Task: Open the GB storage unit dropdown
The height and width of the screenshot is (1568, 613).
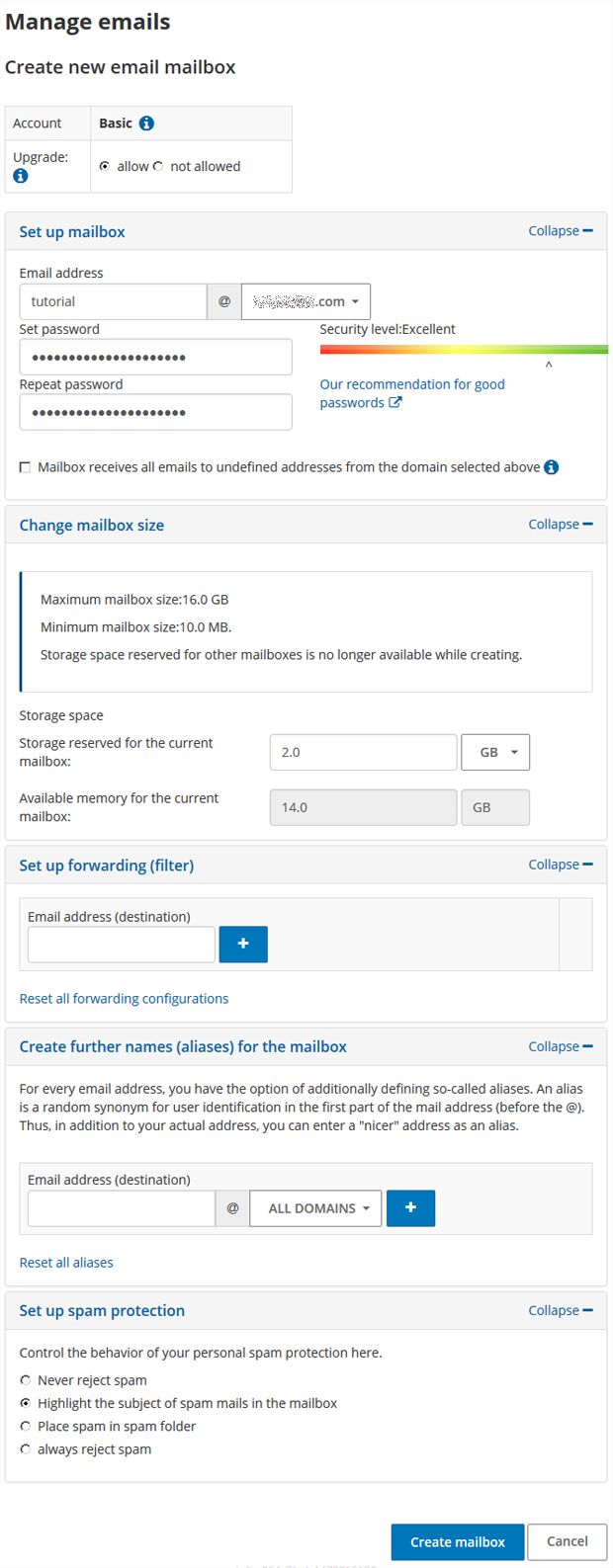Action: 495,752
